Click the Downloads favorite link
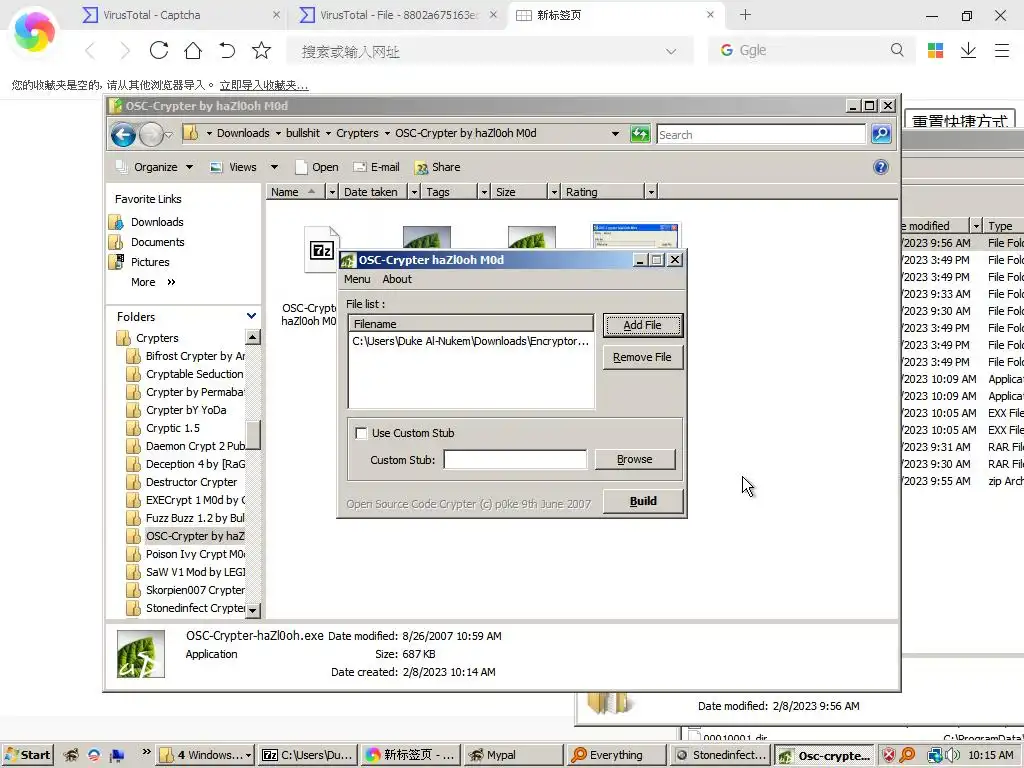The width and height of the screenshot is (1024, 768). tap(157, 222)
